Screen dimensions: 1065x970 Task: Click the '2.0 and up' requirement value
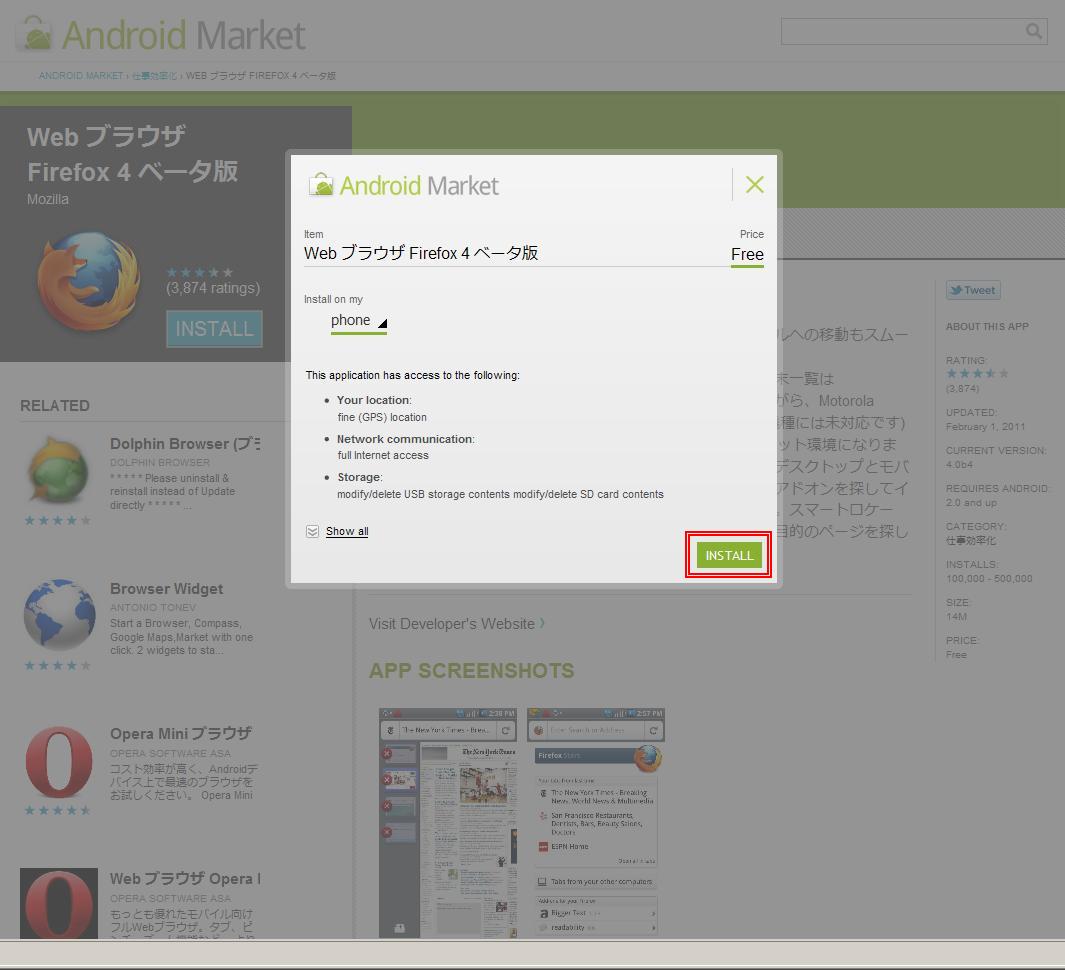pos(971,503)
